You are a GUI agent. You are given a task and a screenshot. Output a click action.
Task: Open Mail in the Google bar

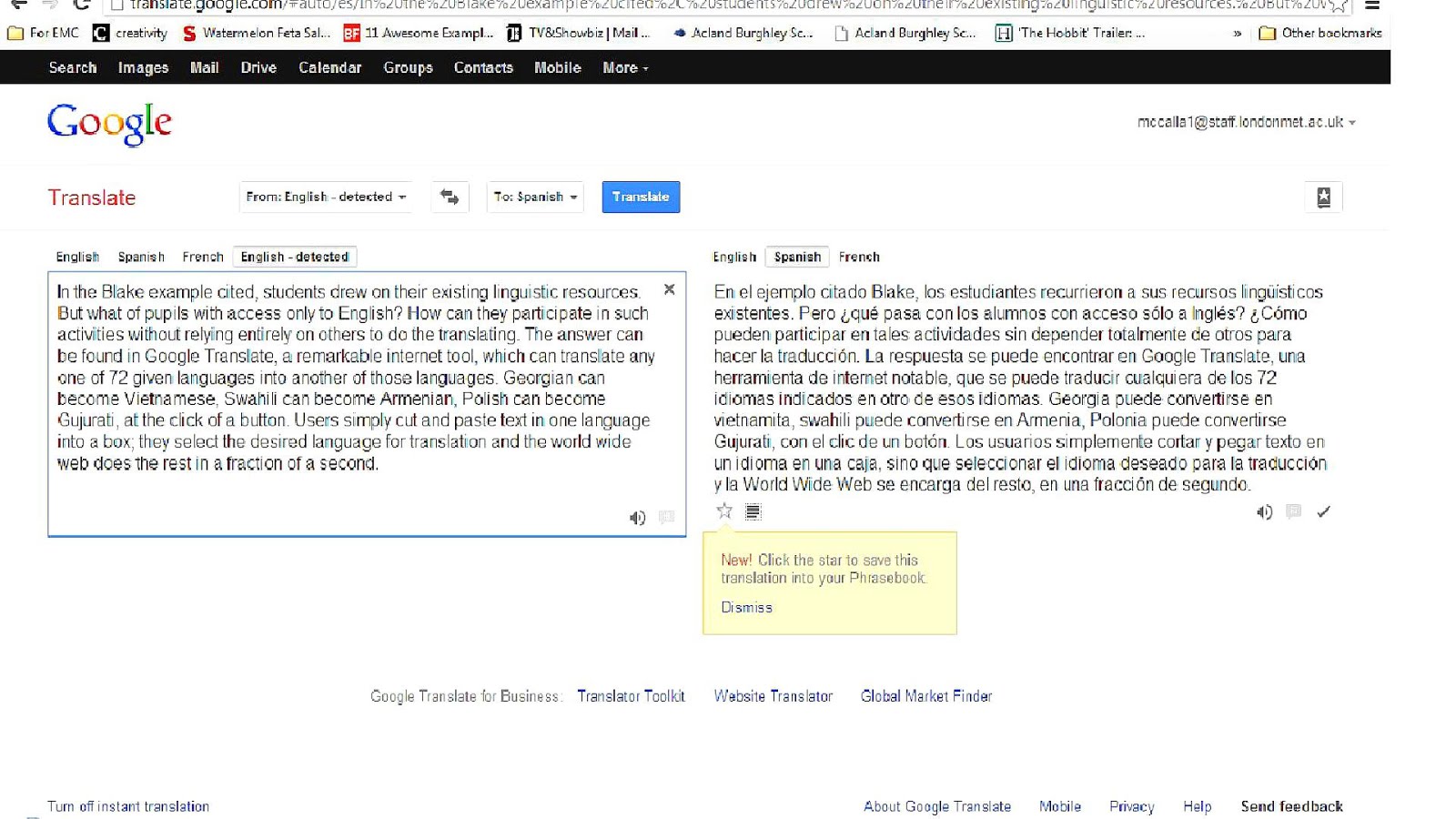pyautogui.click(x=204, y=67)
